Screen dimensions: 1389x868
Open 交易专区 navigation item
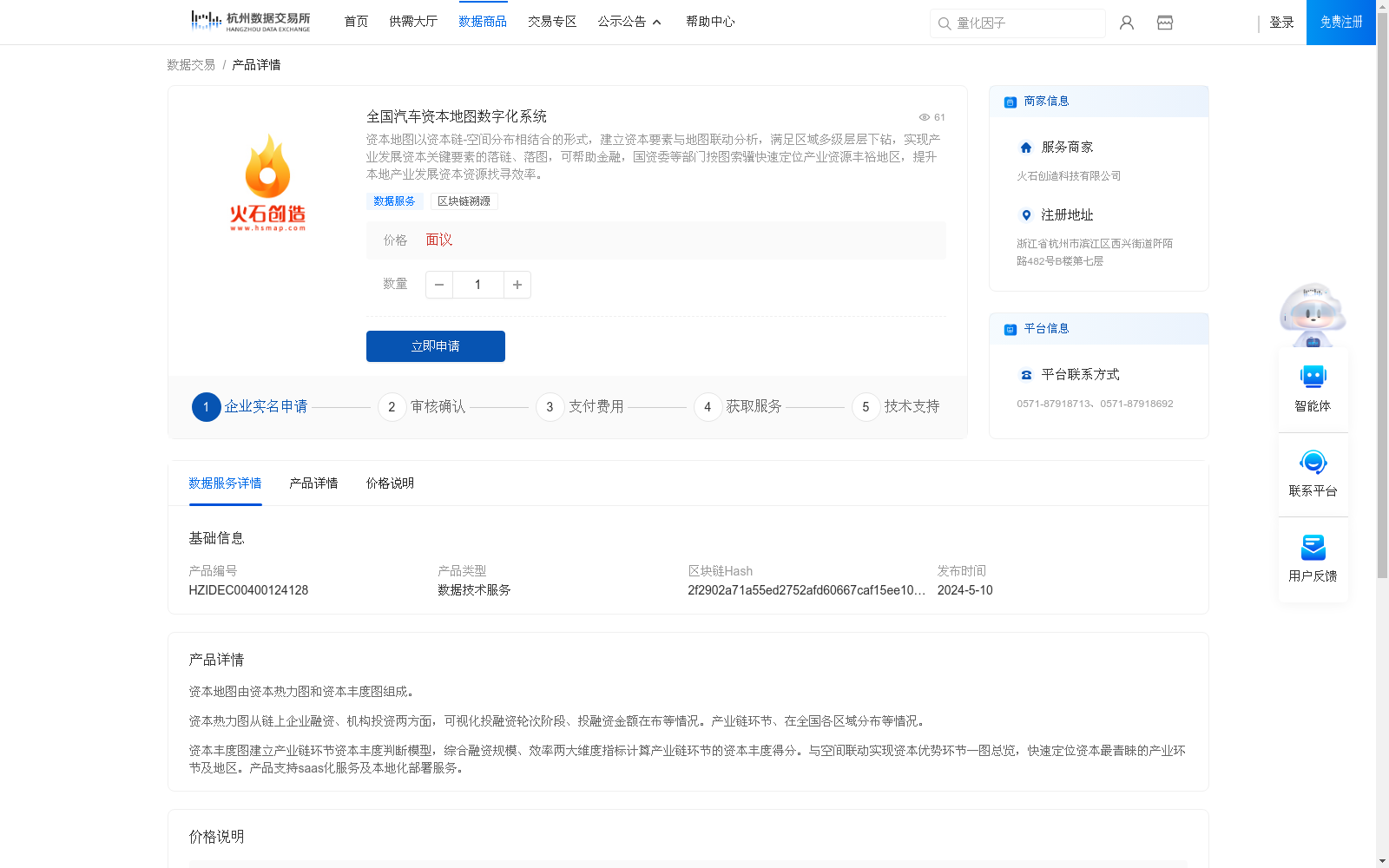click(552, 22)
